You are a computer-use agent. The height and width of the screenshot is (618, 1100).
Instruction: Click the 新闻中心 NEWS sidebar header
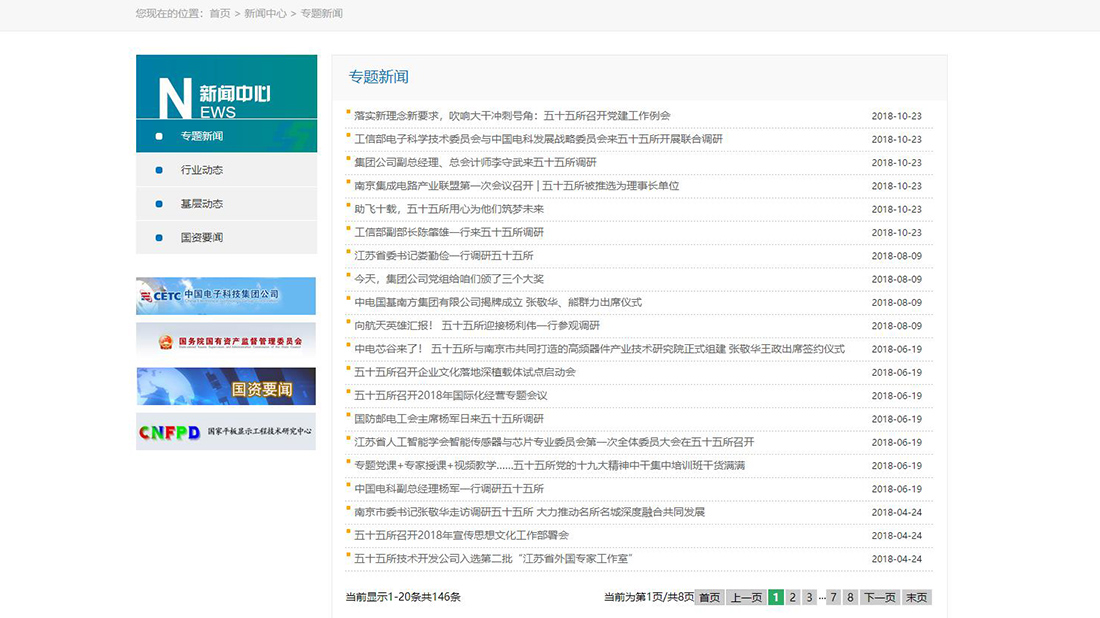226,87
